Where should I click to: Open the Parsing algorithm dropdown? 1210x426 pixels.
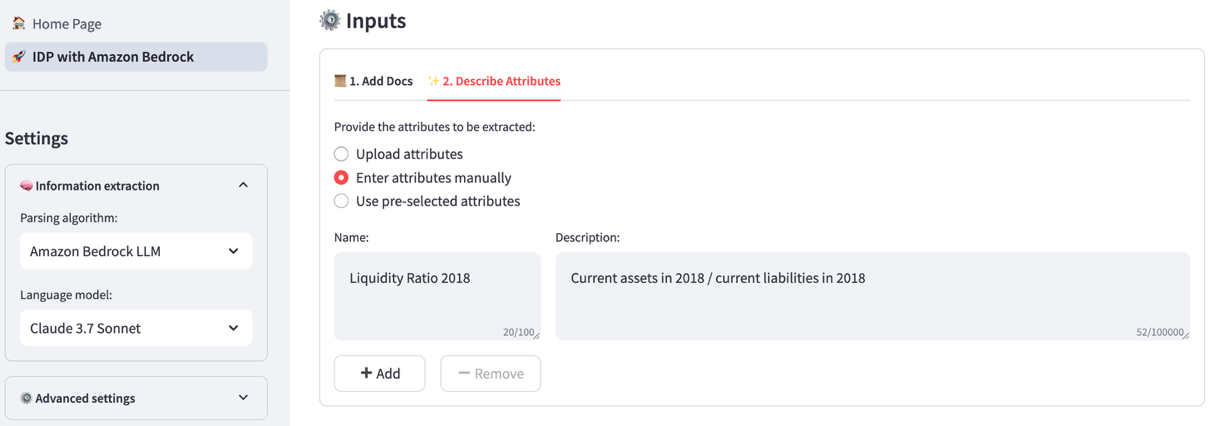click(136, 251)
